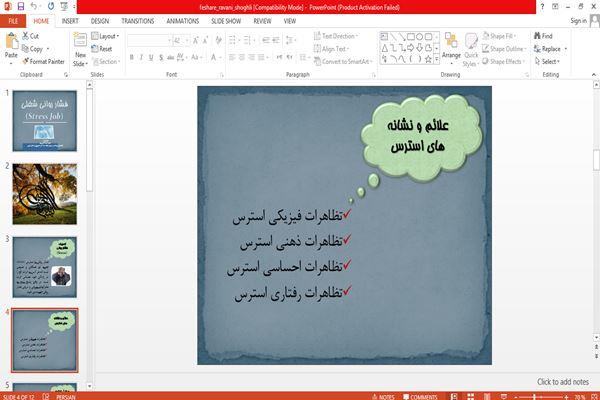Start Slide Show from status bar icon
600x400 pixels.
point(504,397)
